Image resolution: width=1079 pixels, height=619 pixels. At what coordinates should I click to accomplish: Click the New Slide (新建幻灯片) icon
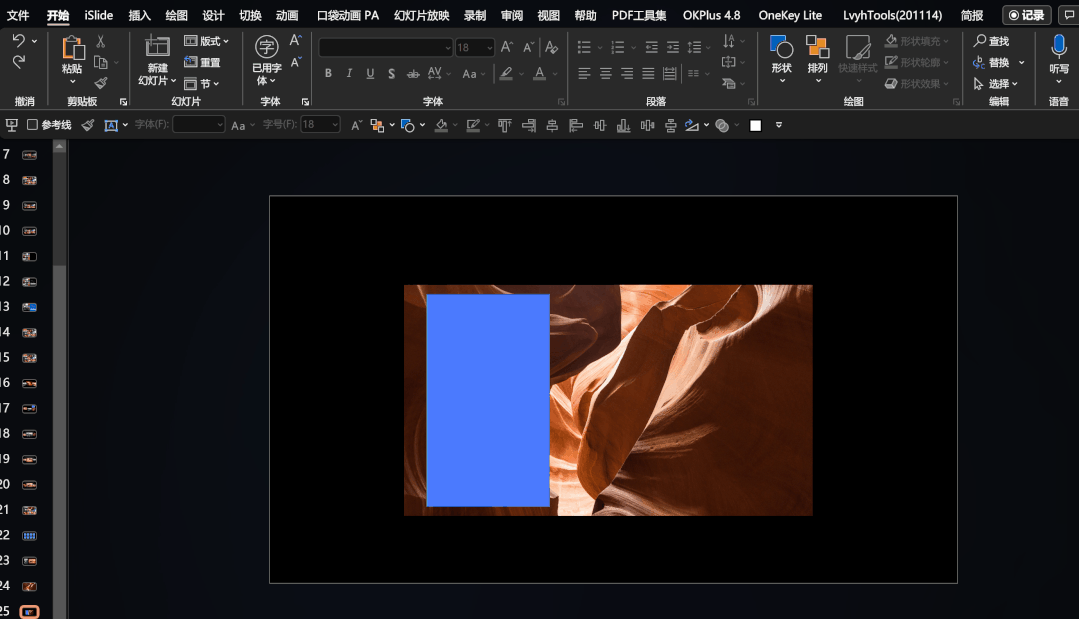(157, 46)
